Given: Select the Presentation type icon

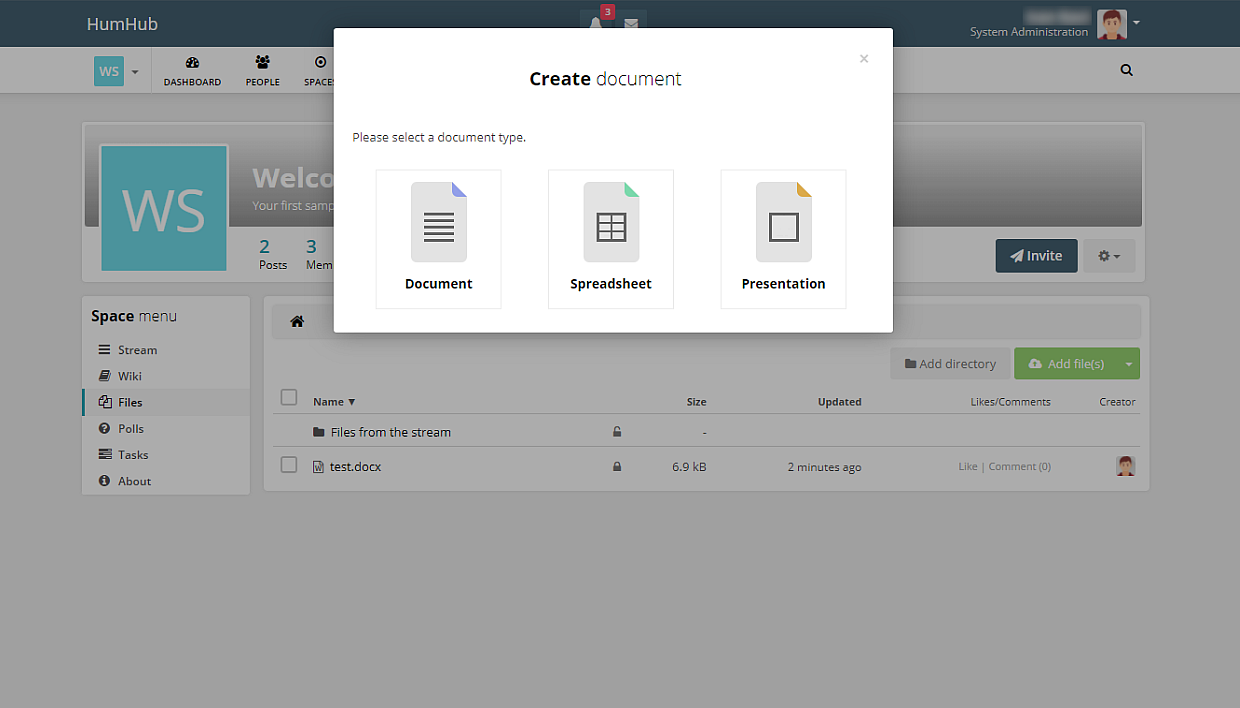Looking at the screenshot, I should tap(783, 222).
